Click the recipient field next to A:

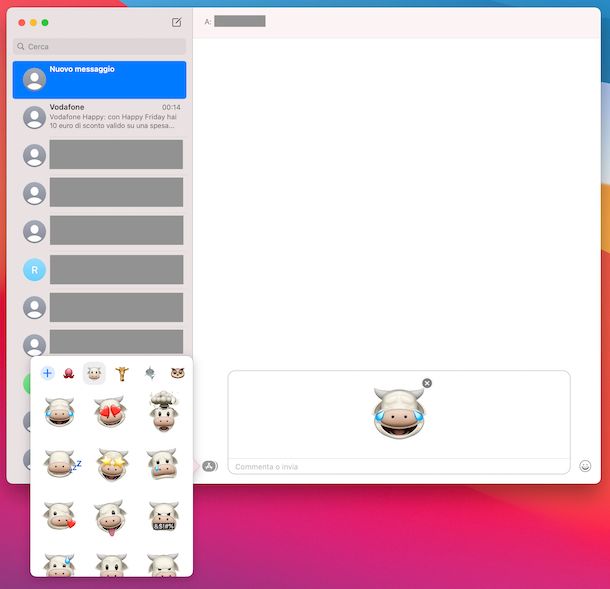coord(240,21)
